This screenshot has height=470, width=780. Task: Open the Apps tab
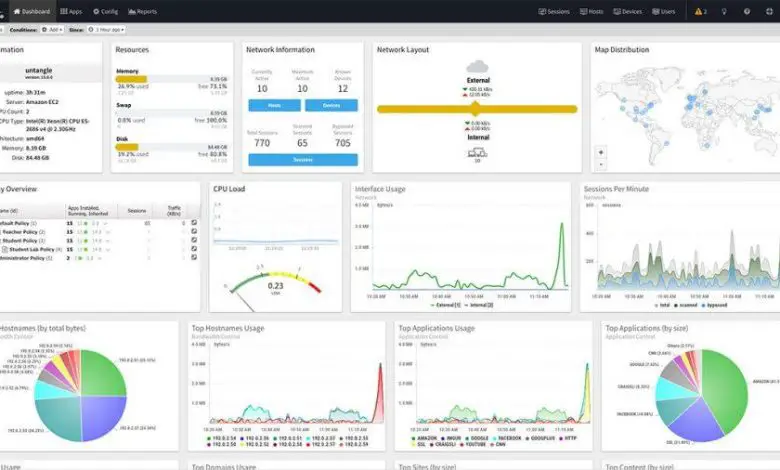(x=71, y=11)
